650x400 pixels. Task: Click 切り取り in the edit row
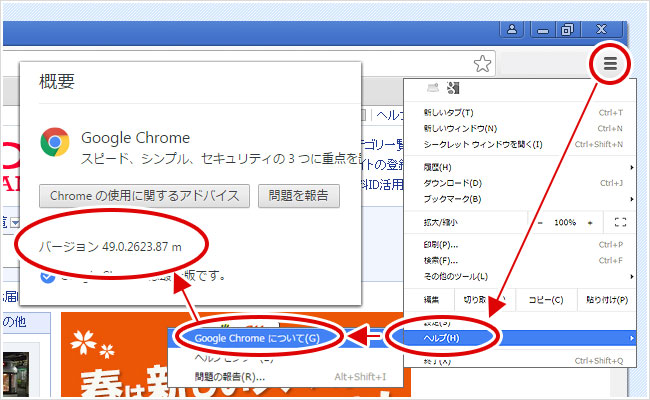pos(484,300)
